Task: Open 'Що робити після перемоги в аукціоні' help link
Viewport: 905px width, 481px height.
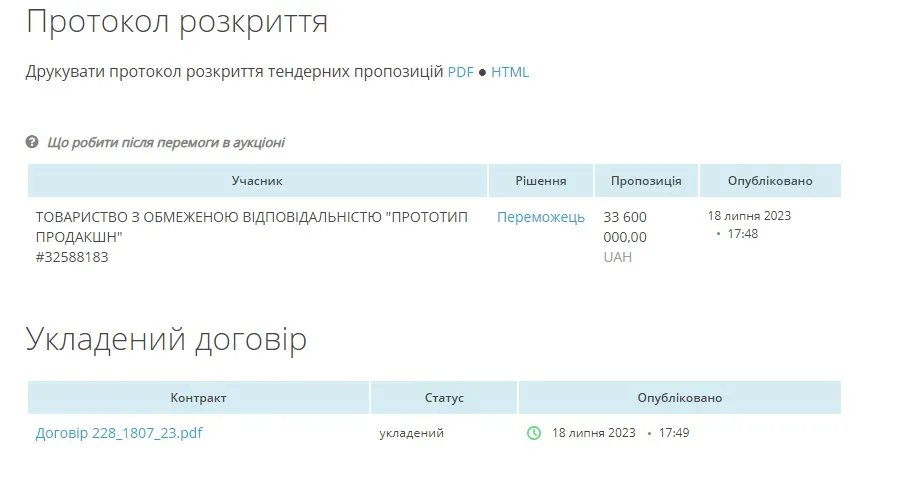Action: click(x=166, y=142)
